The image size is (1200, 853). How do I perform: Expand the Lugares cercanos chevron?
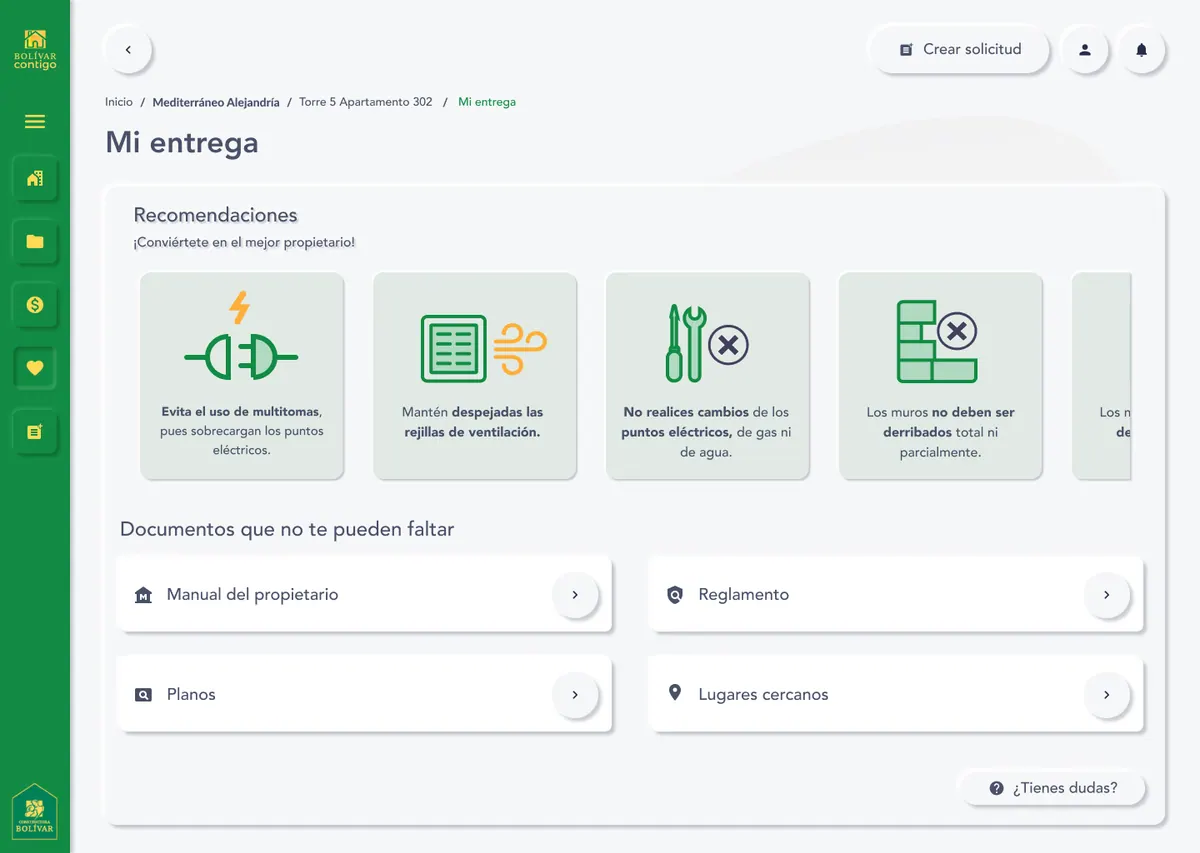(1107, 694)
